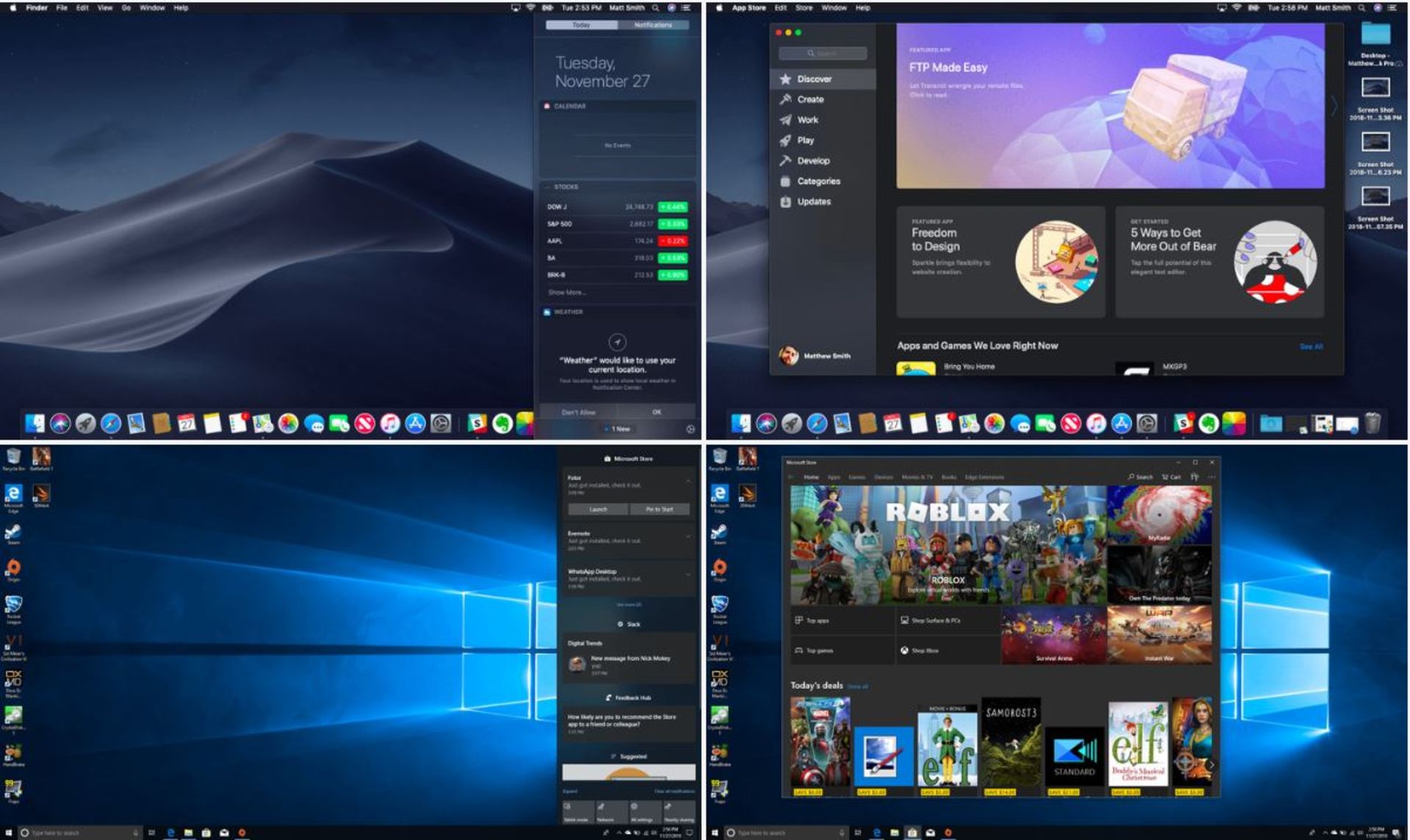This screenshot has height=840, width=1410.
Task: Click OK on the Weather location prompt
Action: pos(657,412)
